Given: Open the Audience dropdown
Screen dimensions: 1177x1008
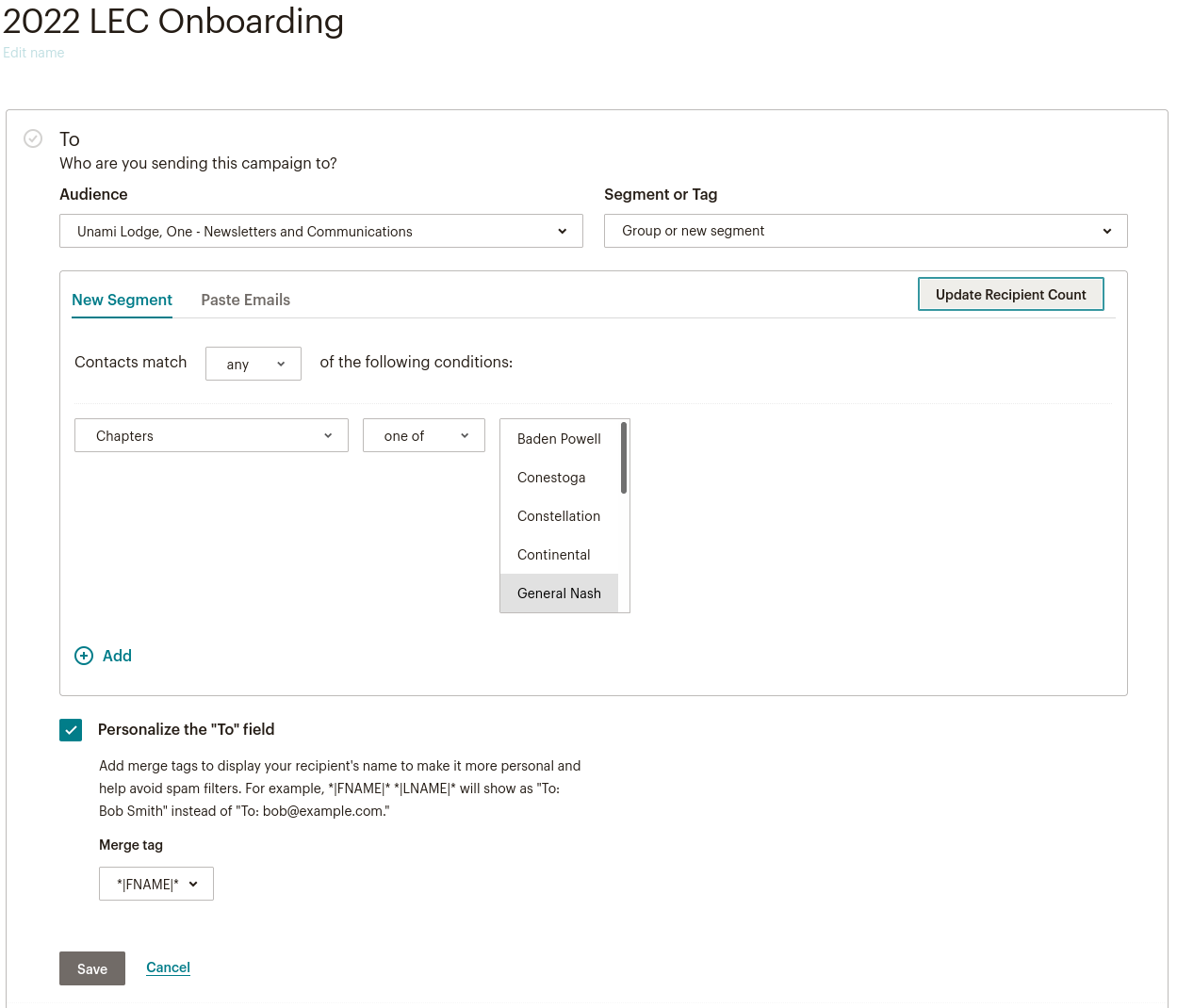Looking at the screenshot, I should [320, 231].
